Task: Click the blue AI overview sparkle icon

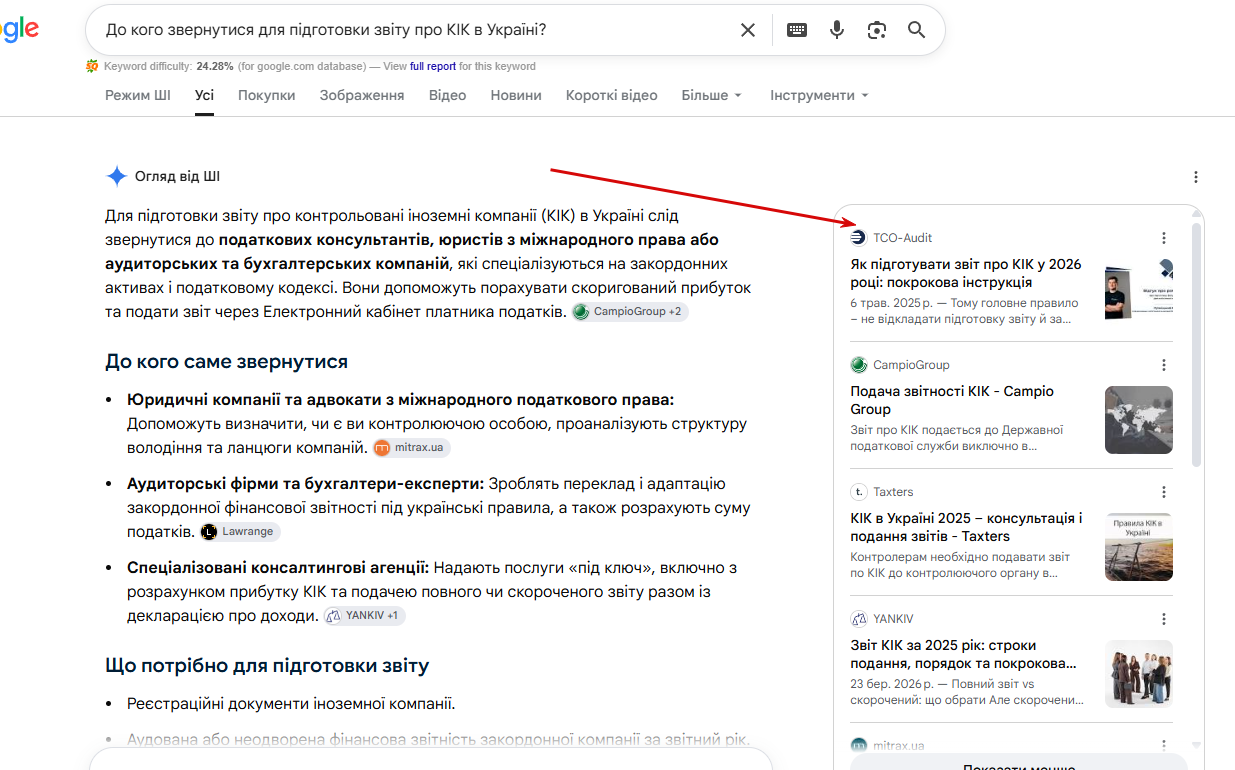Action: pyautogui.click(x=117, y=177)
